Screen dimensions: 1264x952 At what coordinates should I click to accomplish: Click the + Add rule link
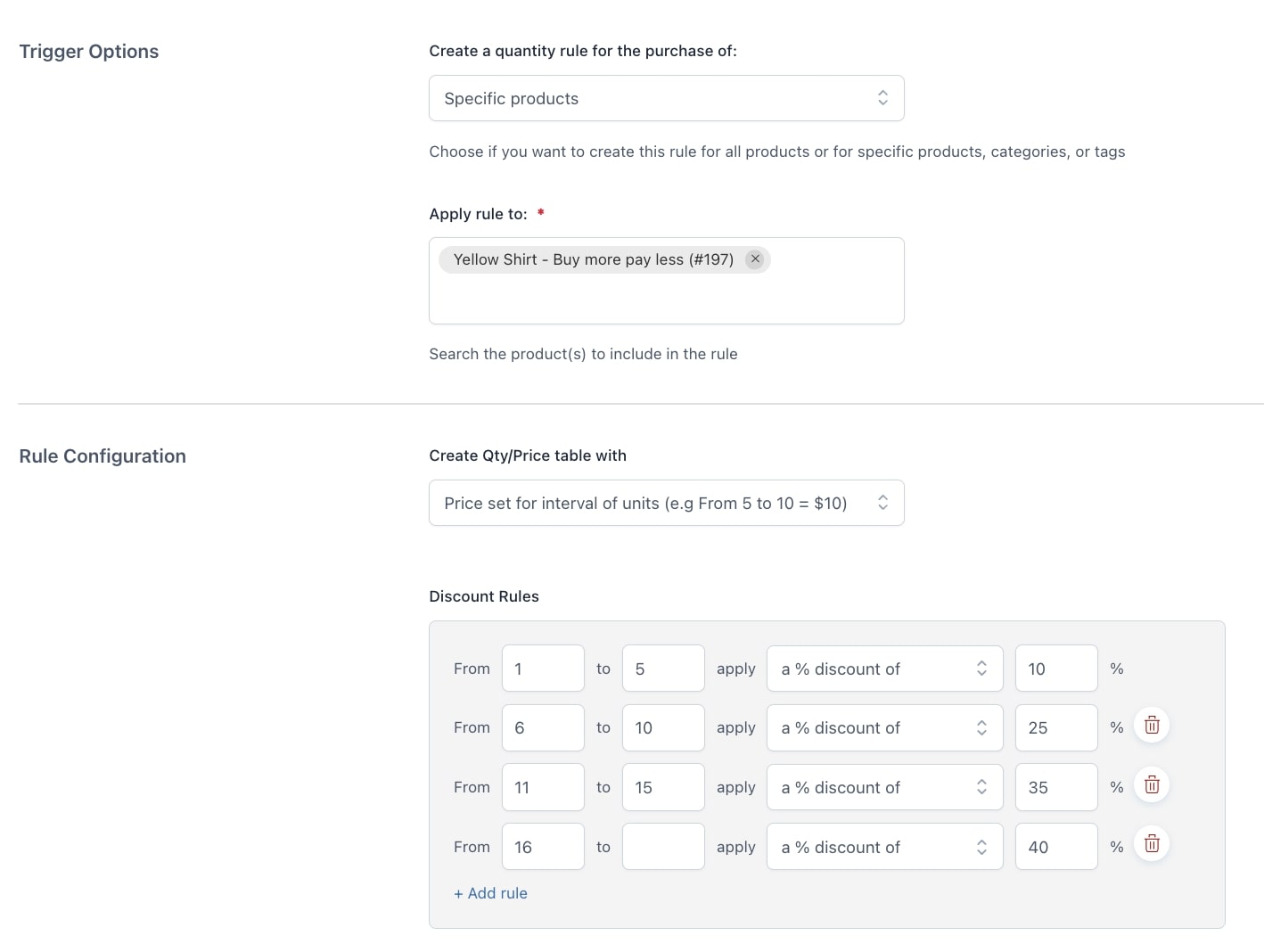click(x=490, y=893)
